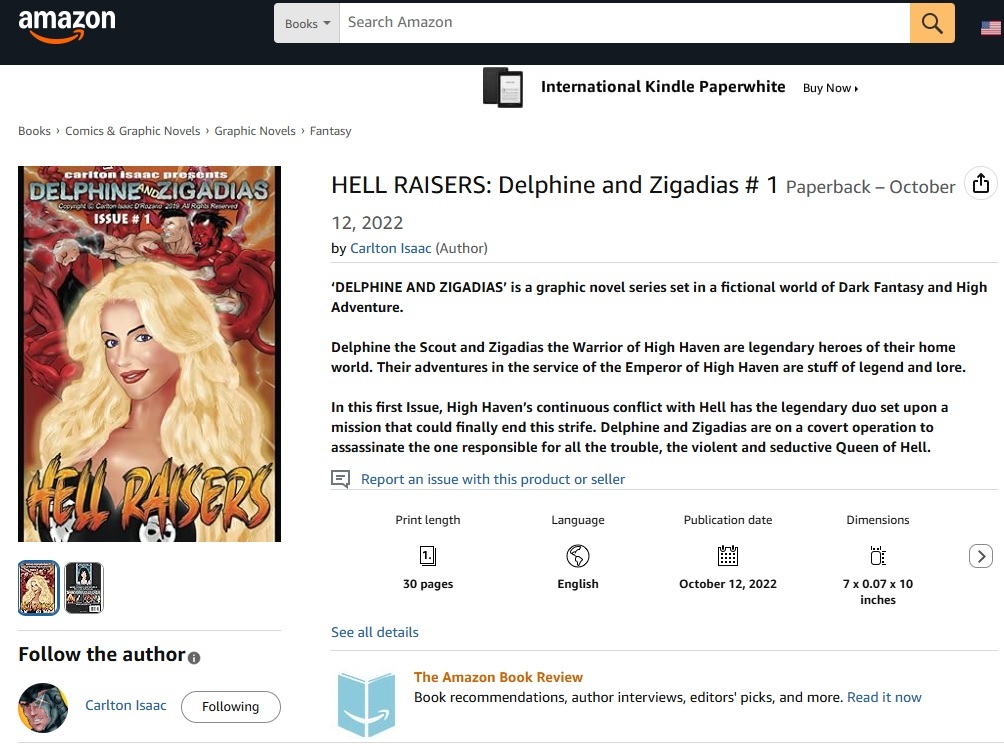This screenshot has width=1004, height=749.
Task: Click the Amazon Book Review book icon
Action: [366, 703]
